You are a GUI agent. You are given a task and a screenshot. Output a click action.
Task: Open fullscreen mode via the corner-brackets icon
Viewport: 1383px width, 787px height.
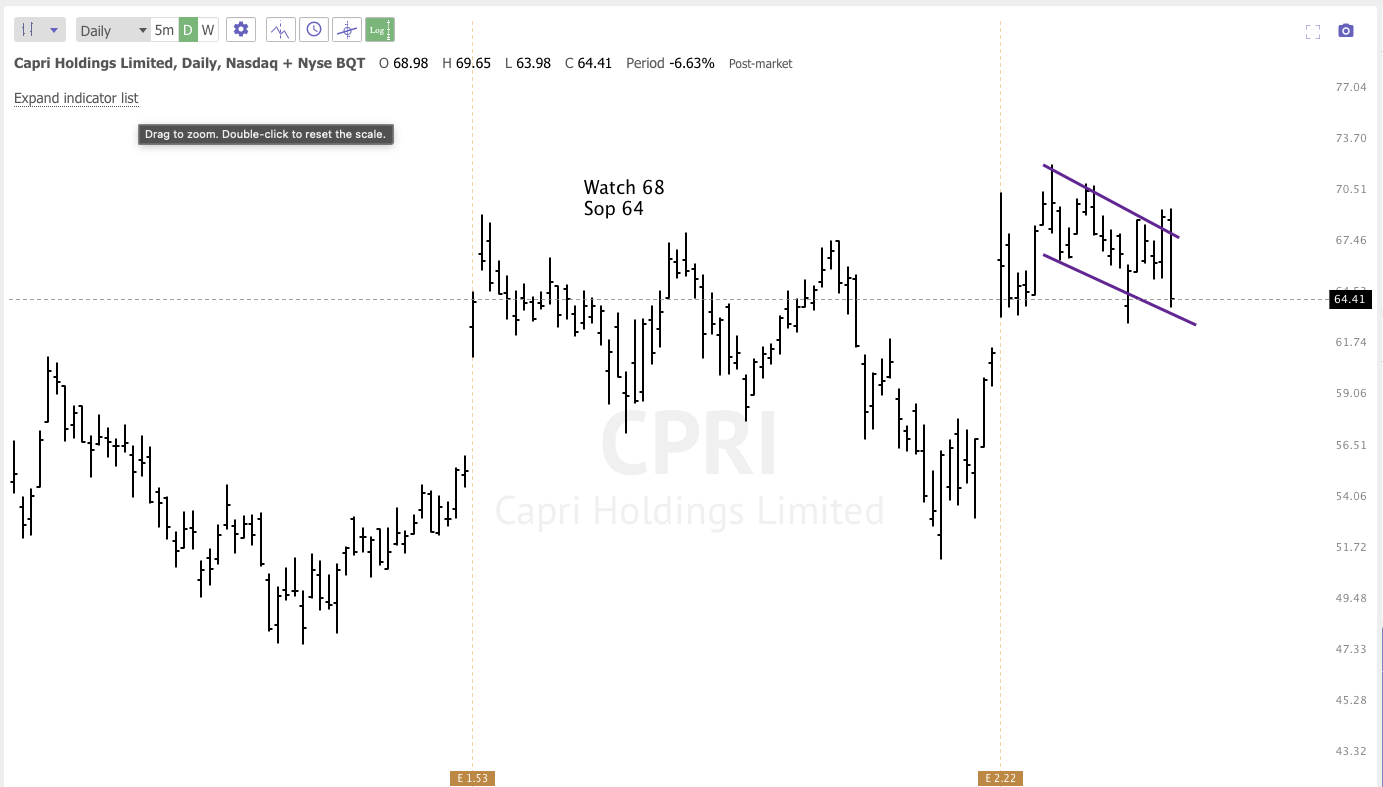[1312, 31]
